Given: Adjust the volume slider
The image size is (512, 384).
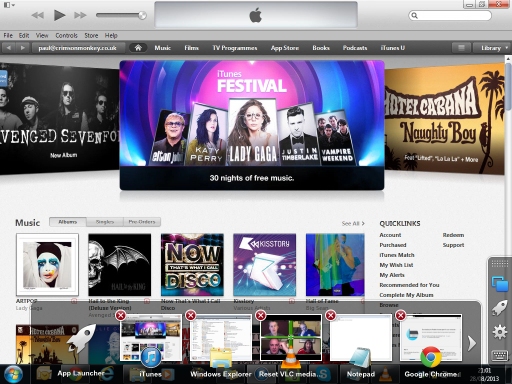Looking at the screenshot, I should click(121, 15).
